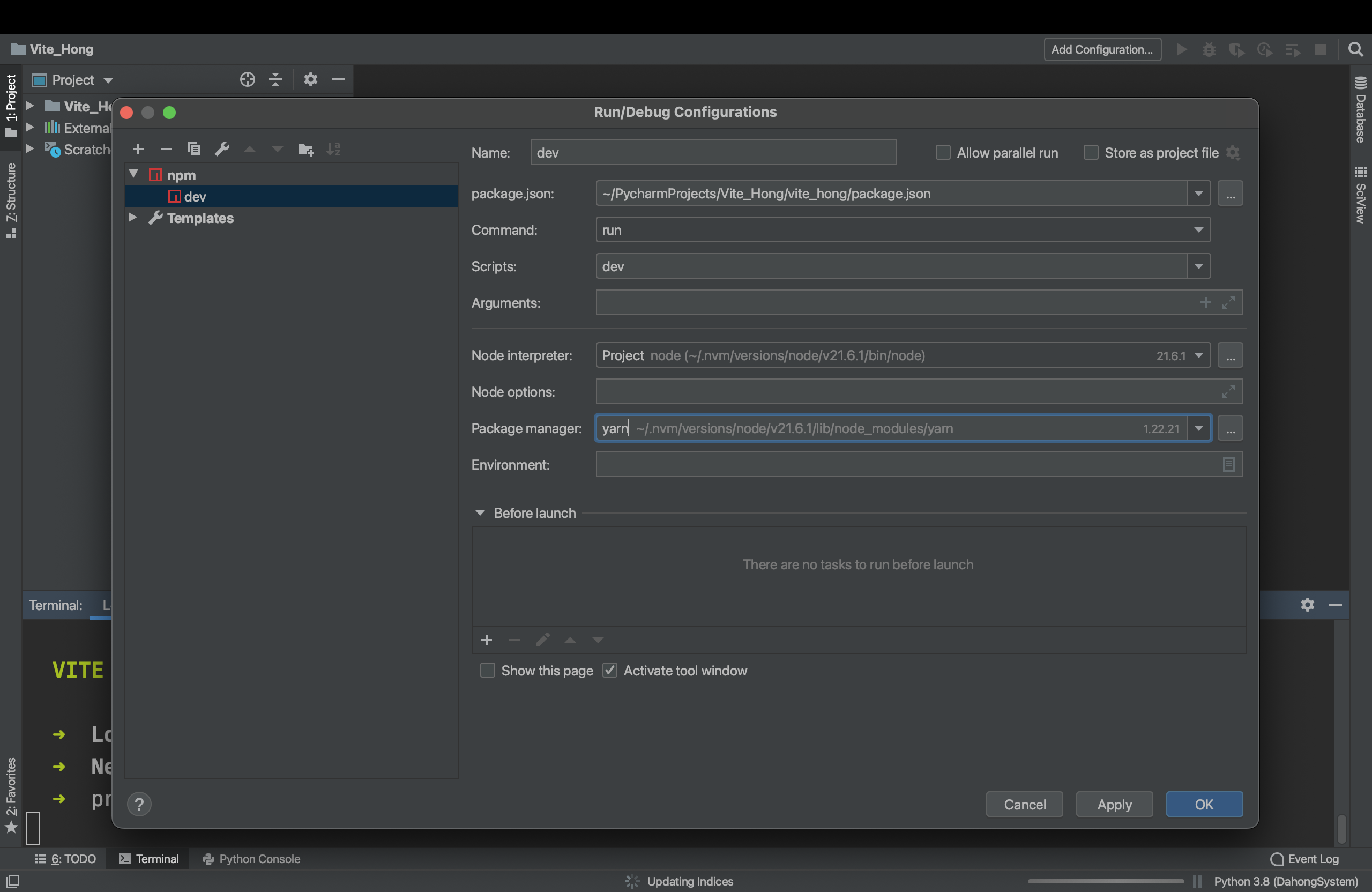Image resolution: width=1372 pixels, height=892 pixels.
Task: Copy the selected configuration
Action: coord(193,150)
